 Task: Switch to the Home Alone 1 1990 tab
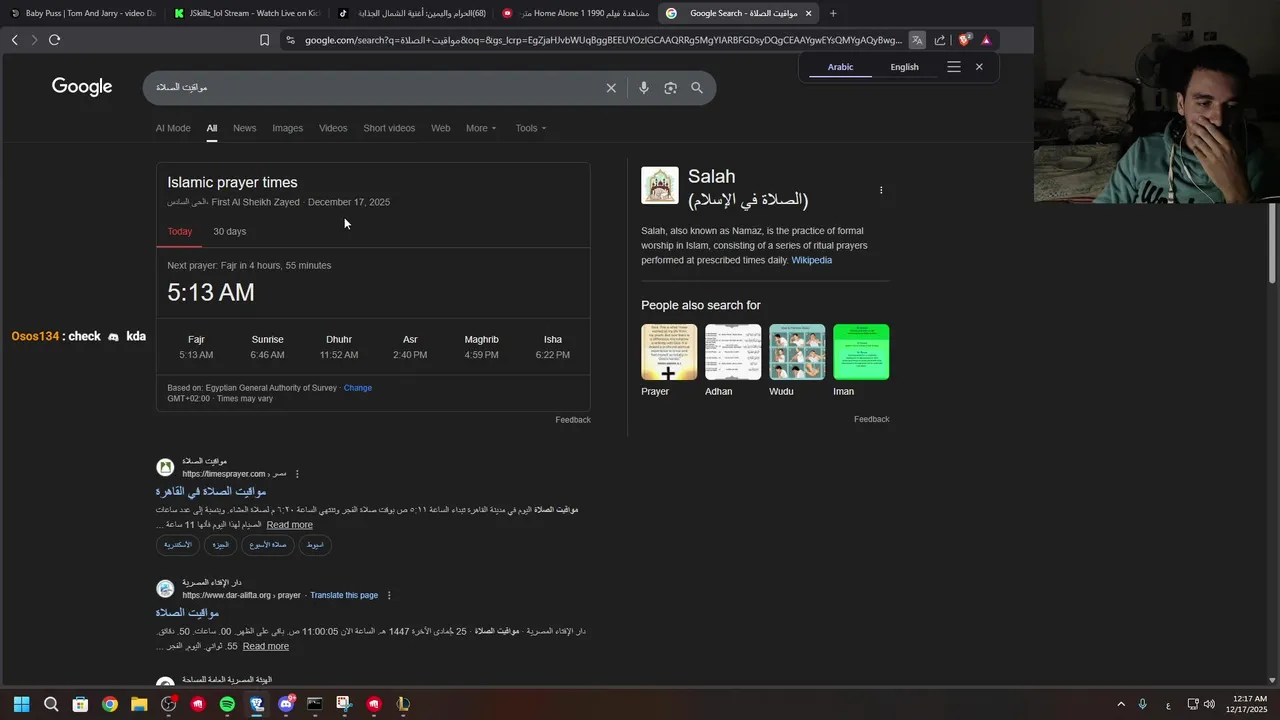coord(576,13)
